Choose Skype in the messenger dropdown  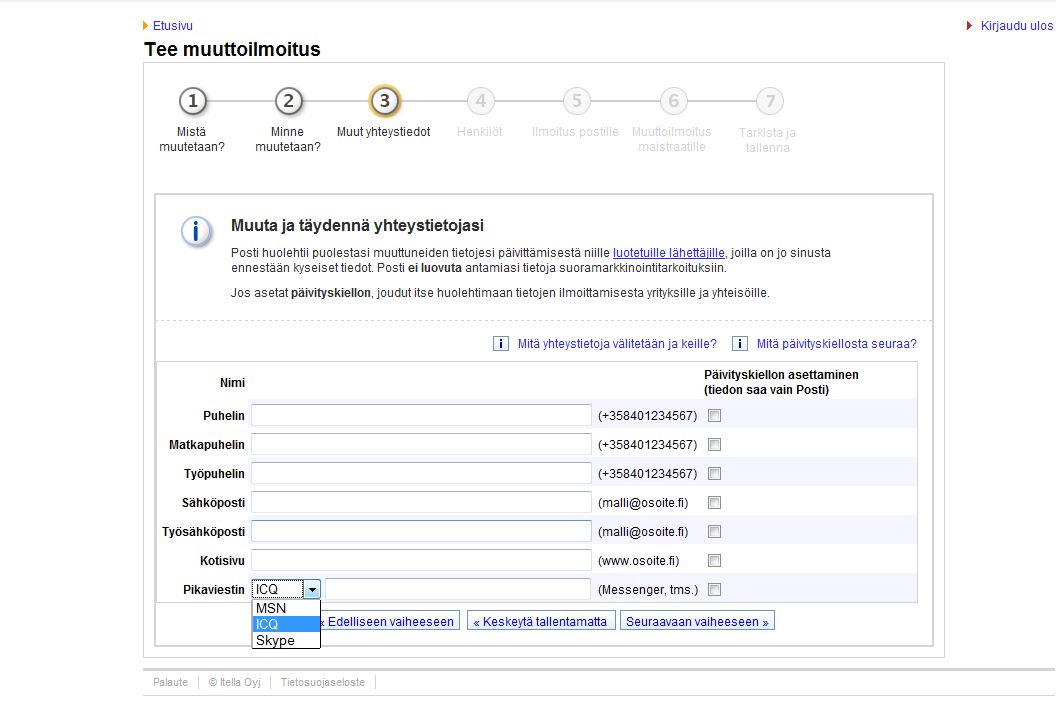(275, 640)
